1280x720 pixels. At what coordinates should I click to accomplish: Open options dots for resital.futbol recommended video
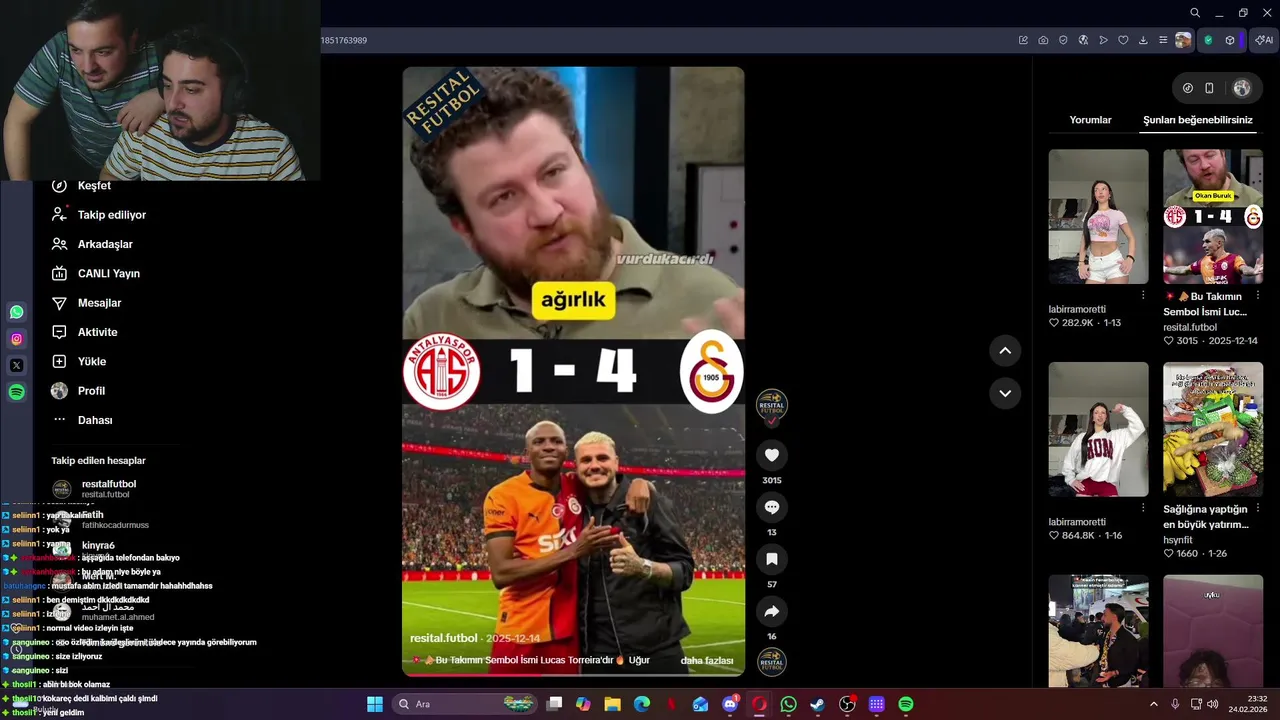1257,295
